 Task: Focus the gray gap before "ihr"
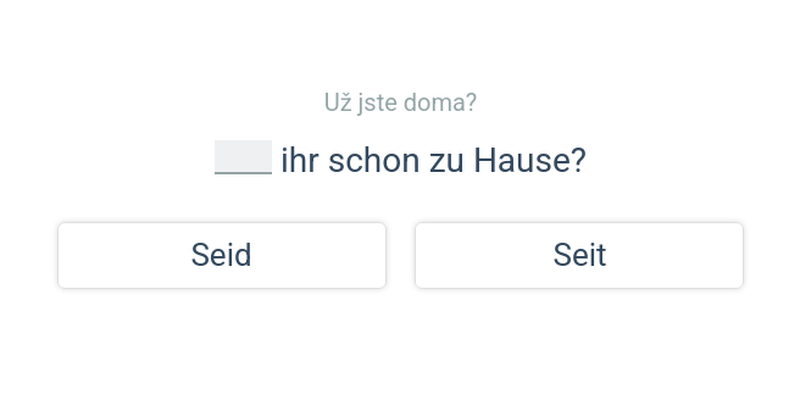click(243, 158)
